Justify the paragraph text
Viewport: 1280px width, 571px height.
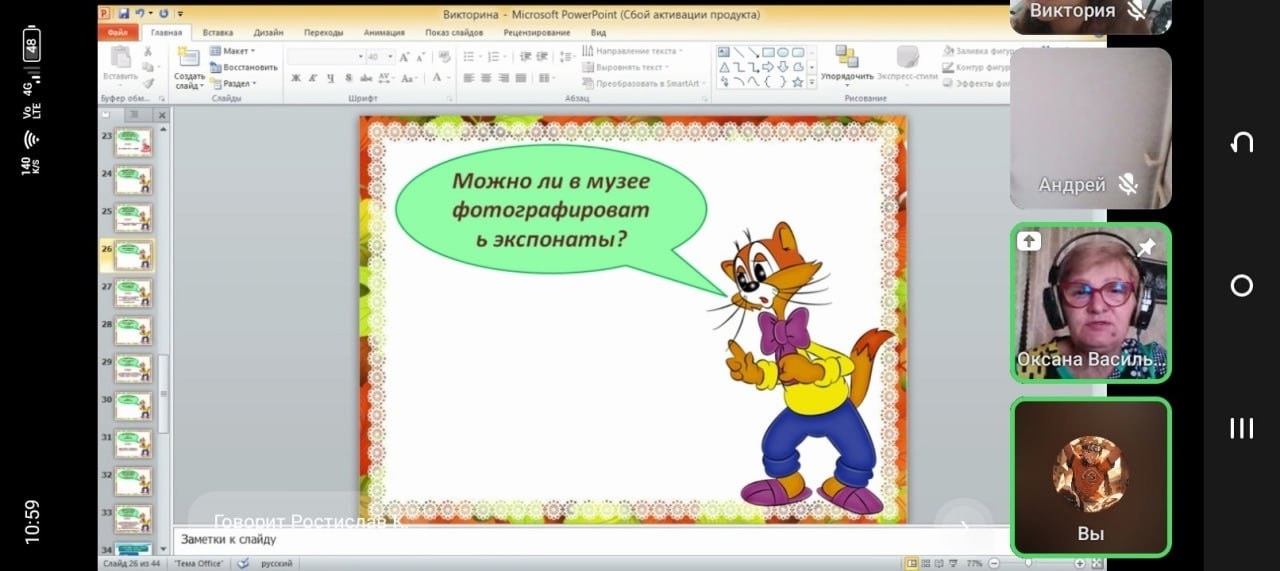coord(522,78)
